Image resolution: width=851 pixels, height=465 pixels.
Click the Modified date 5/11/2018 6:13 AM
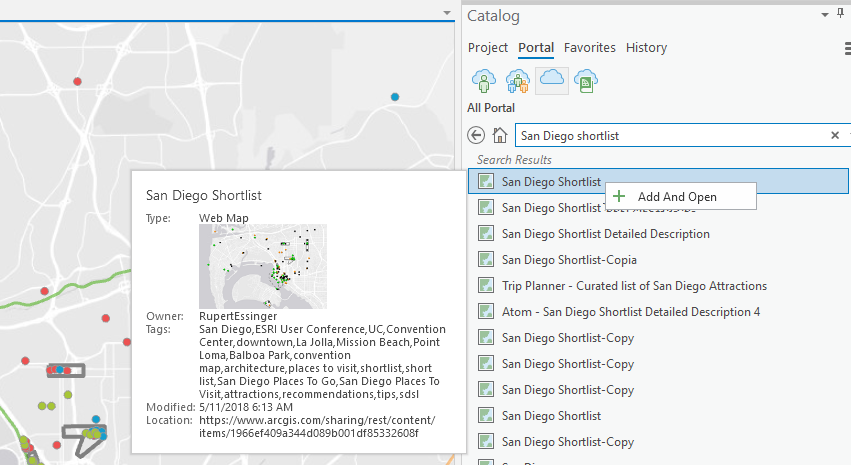pos(246,407)
